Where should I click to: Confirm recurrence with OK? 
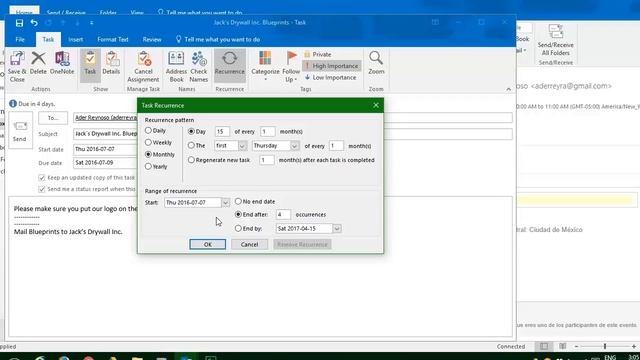[207, 244]
